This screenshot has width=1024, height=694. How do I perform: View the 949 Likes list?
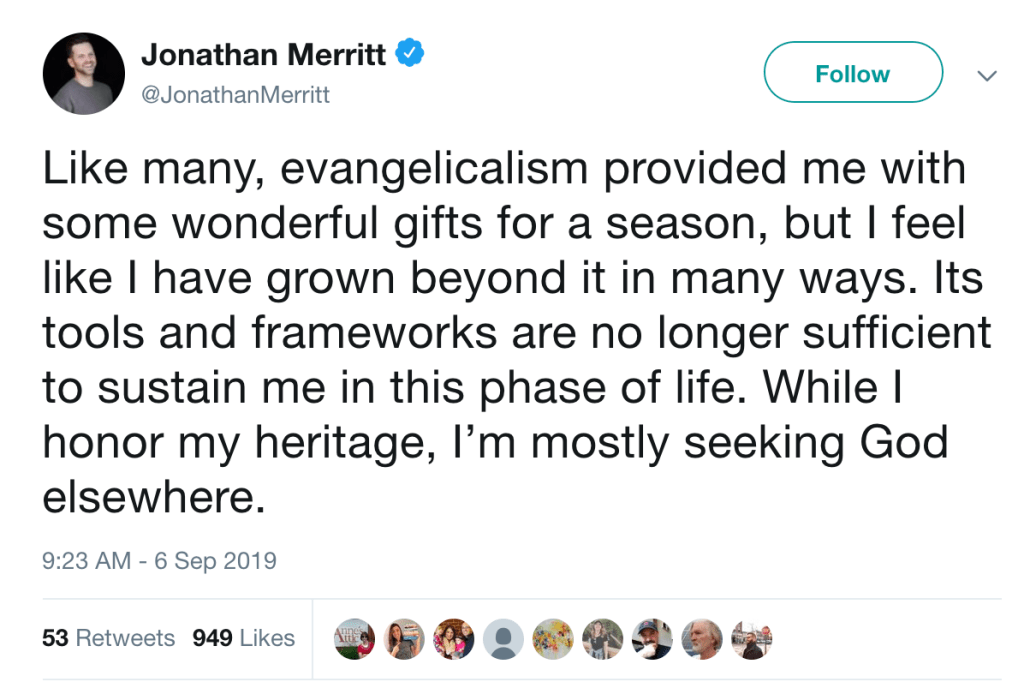click(243, 638)
